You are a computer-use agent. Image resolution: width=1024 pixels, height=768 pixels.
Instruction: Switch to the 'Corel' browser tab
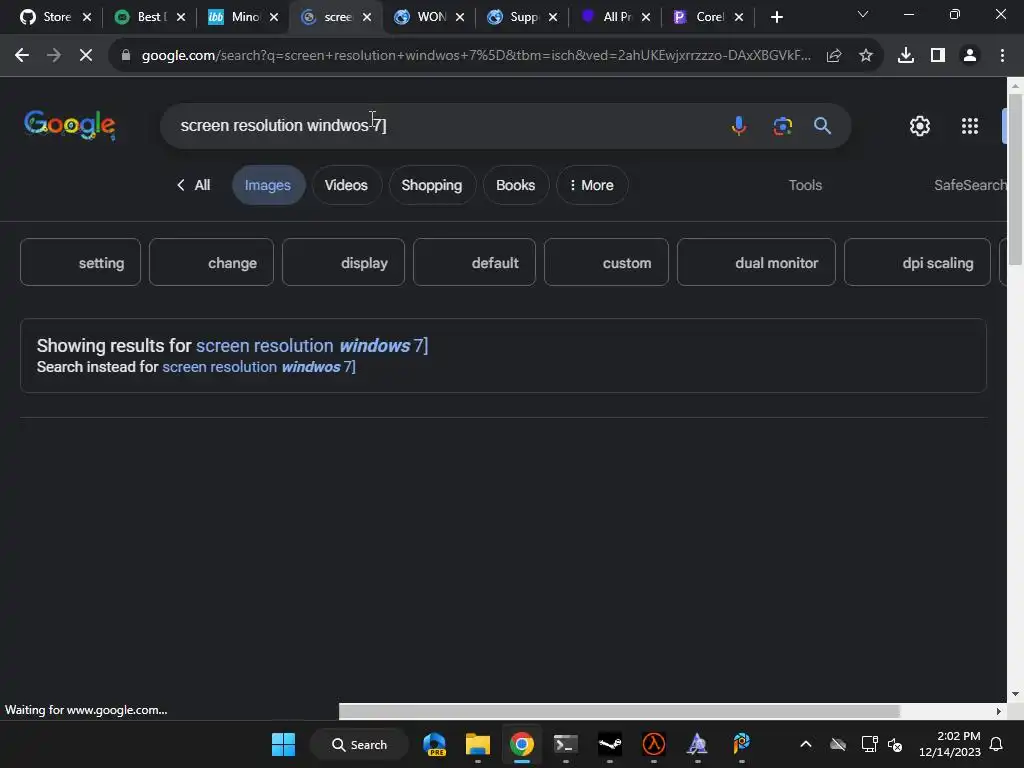pyautogui.click(x=708, y=17)
